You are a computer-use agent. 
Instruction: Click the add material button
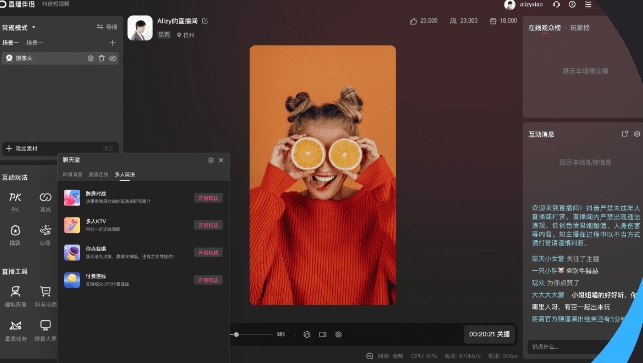[22, 148]
